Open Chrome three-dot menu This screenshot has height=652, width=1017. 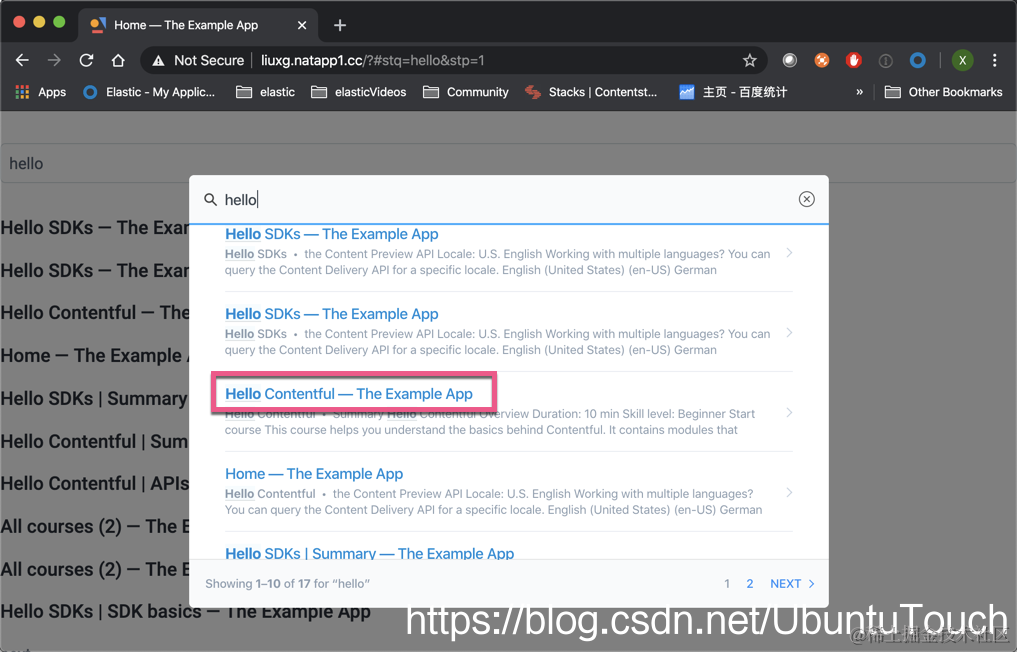[994, 60]
